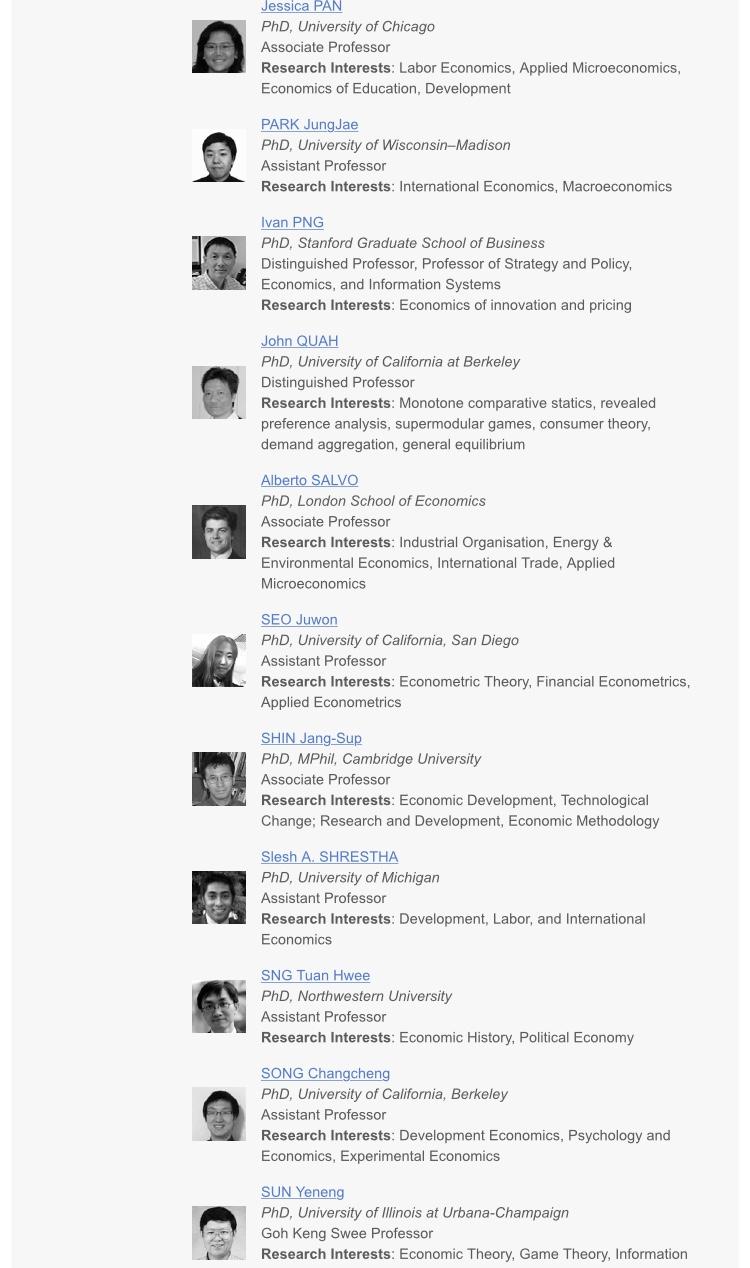Image resolution: width=750 pixels, height=1268 pixels.
Task: Open SNG Tuan Hwee's profile link
Action: click(x=315, y=976)
